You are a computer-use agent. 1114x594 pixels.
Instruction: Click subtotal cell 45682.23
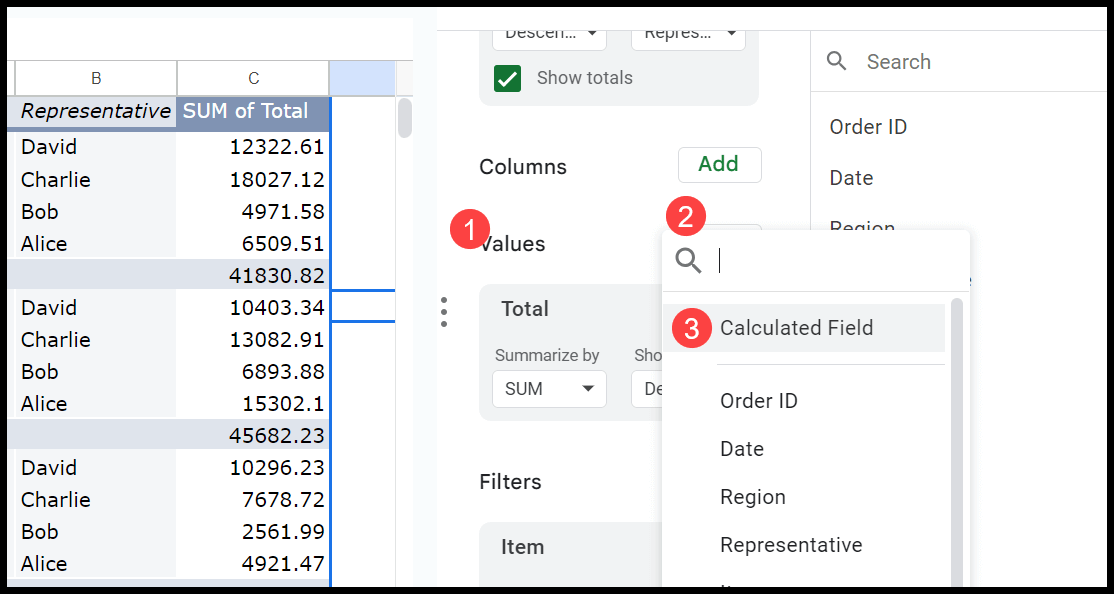point(254,435)
